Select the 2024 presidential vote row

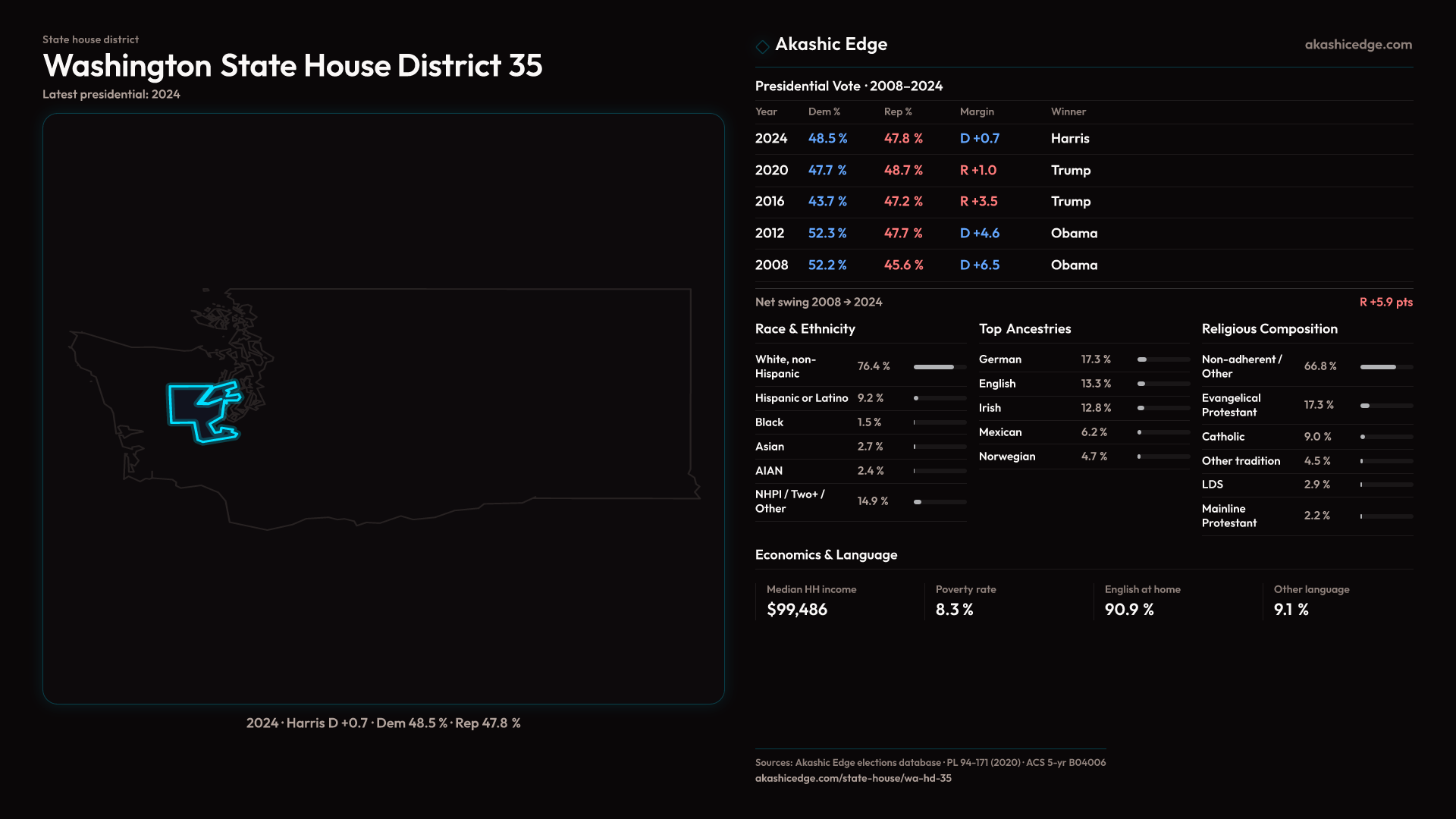point(770,139)
